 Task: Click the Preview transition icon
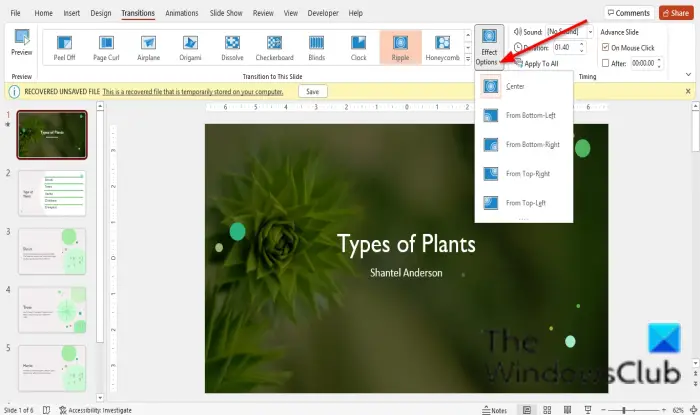21,43
